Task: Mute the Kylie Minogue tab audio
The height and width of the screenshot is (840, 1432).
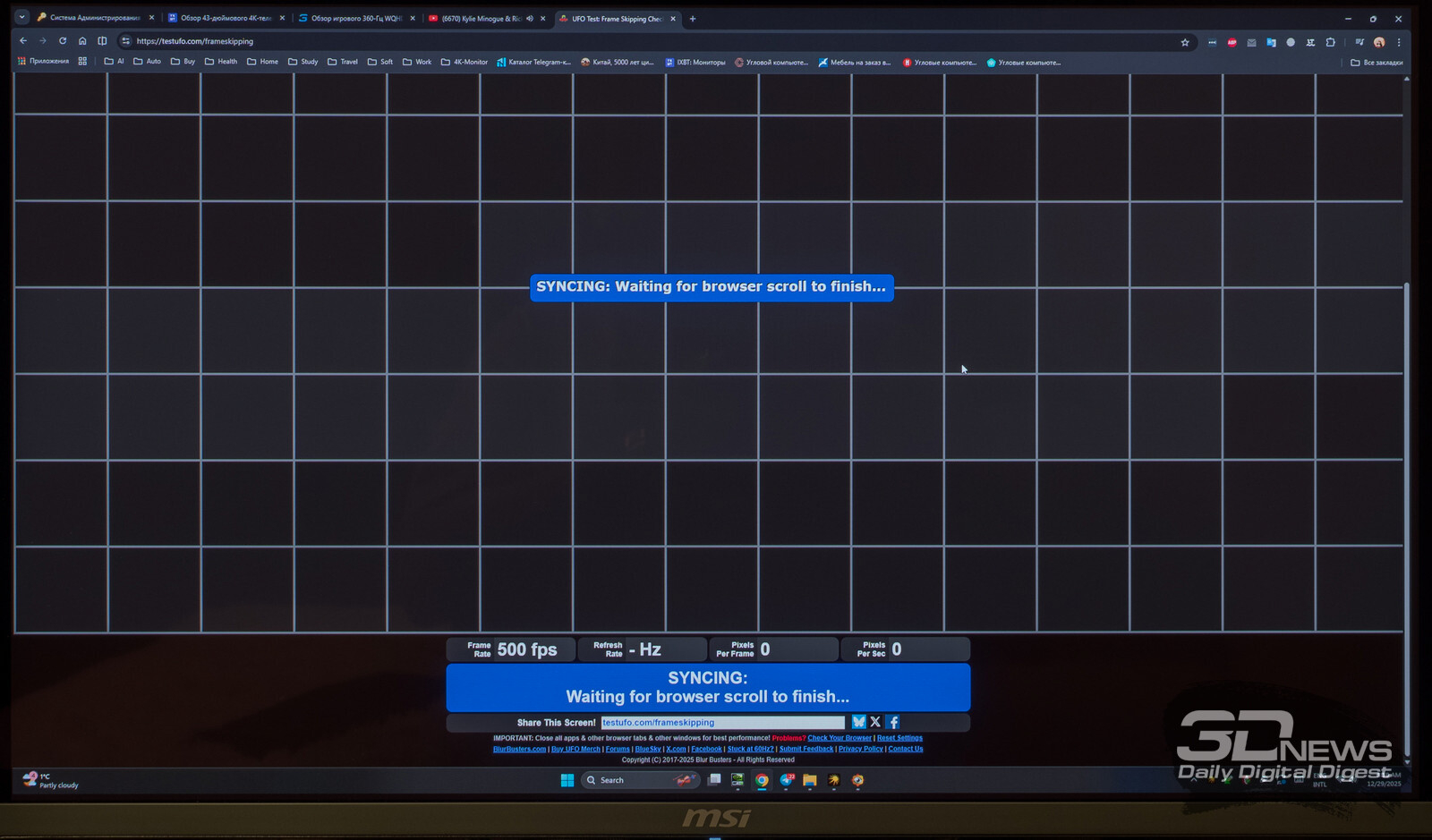Action: tap(530, 19)
